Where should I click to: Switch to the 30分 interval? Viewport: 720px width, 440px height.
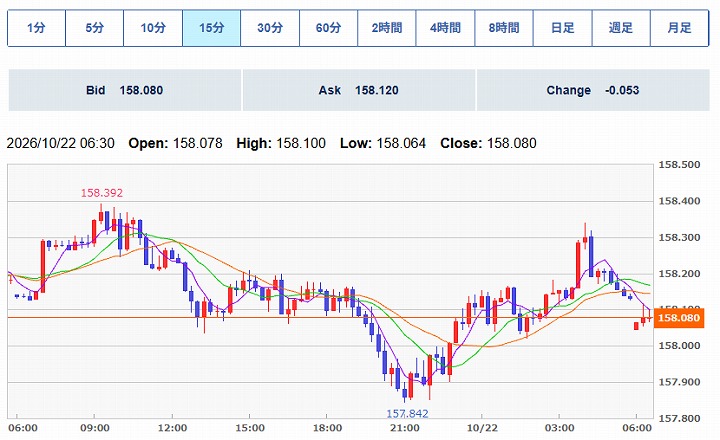270,28
